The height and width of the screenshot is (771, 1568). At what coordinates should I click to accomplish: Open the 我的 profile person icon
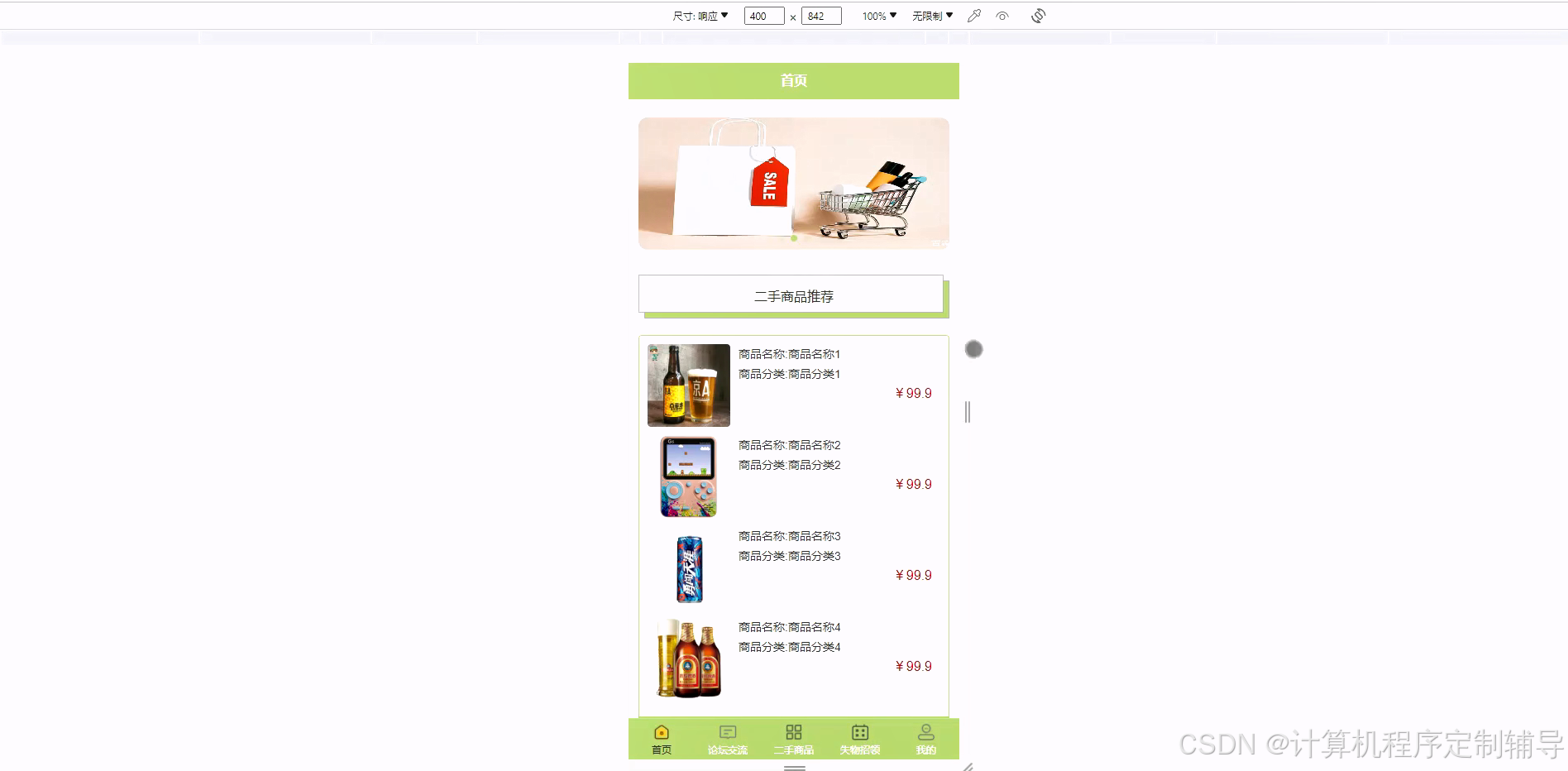tap(925, 731)
